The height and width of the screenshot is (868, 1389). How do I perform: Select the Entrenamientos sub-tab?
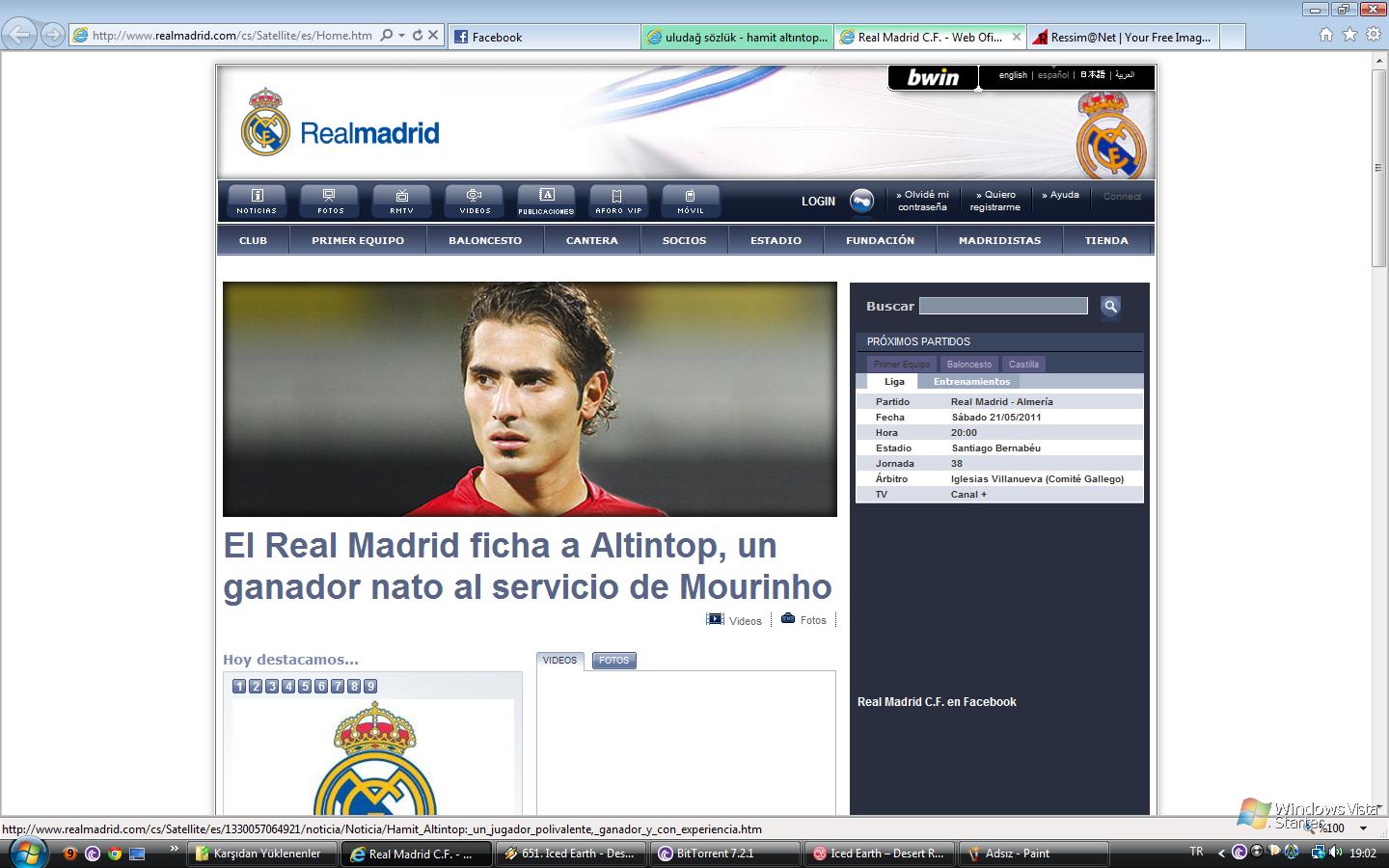971,382
